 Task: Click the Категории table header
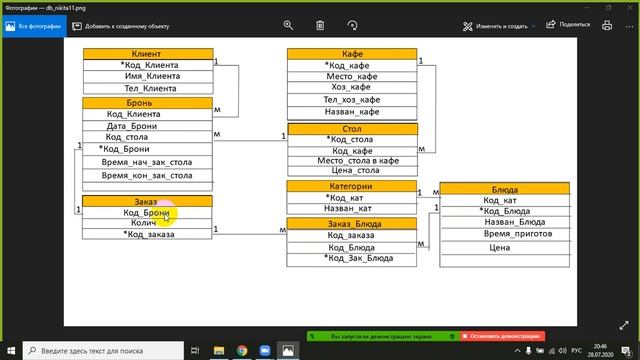click(x=352, y=186)
